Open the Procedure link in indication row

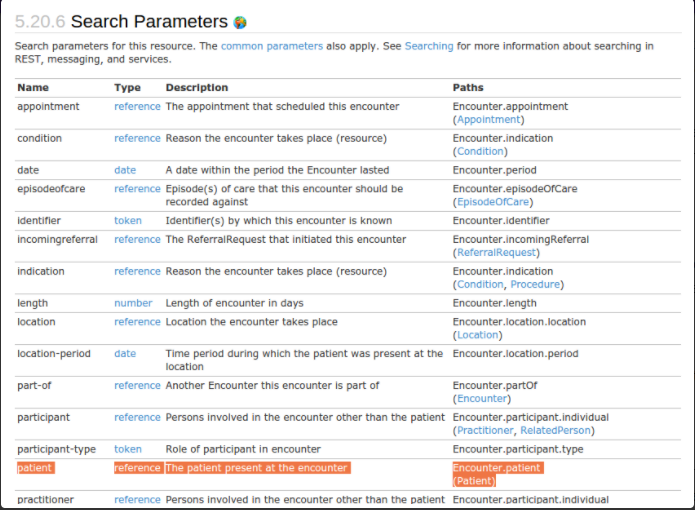click(x=535, y=284)
